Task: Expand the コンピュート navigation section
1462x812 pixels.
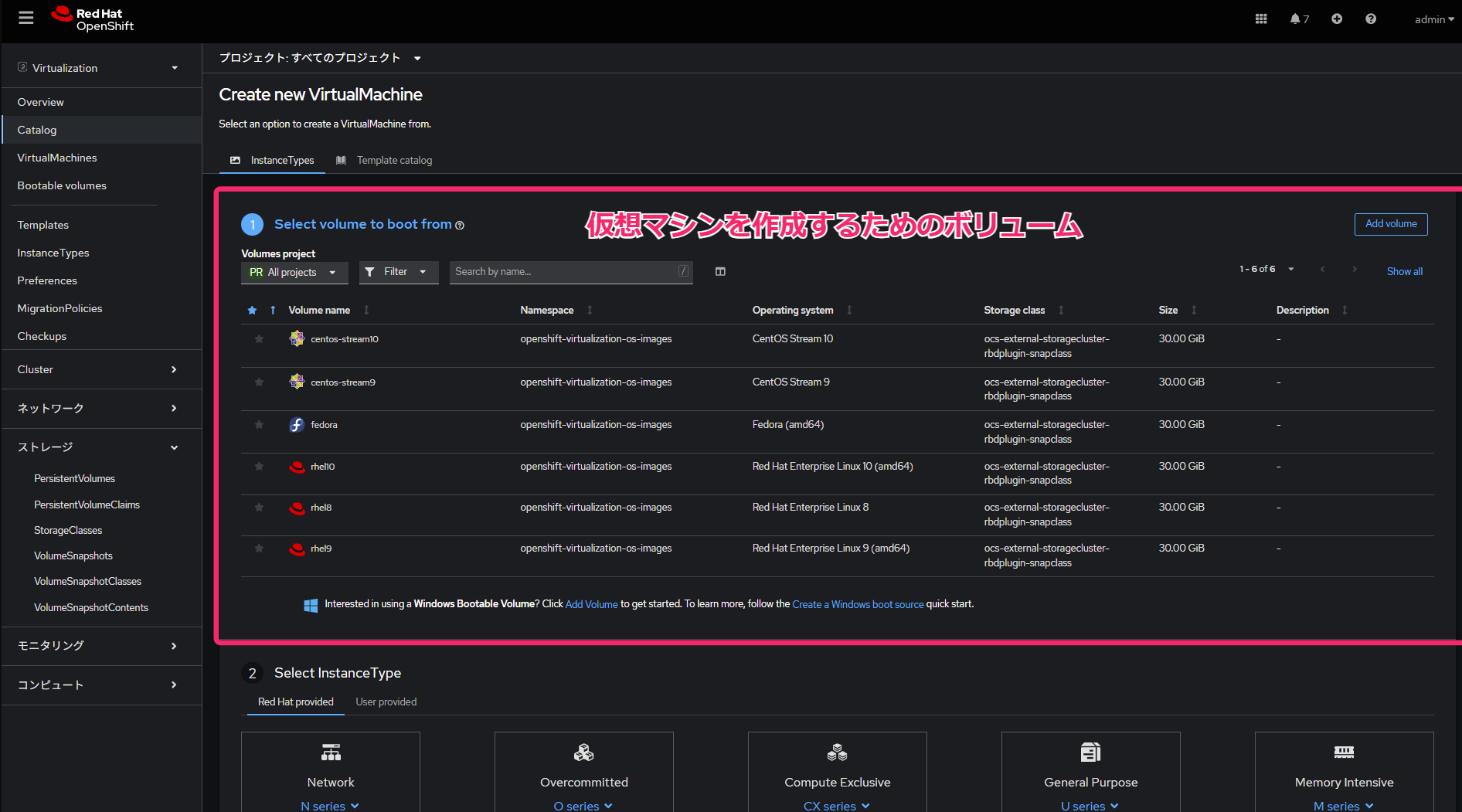Action: point(100,685)
